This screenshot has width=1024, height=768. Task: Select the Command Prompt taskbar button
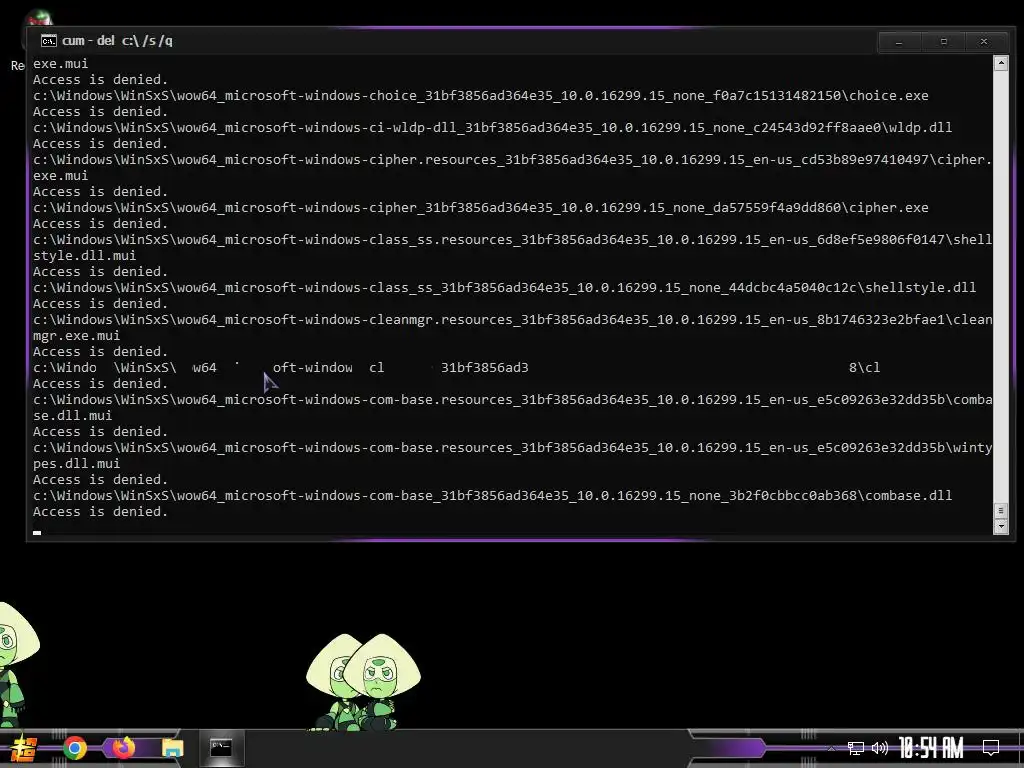pyautogui.click(x=221, y=748)
